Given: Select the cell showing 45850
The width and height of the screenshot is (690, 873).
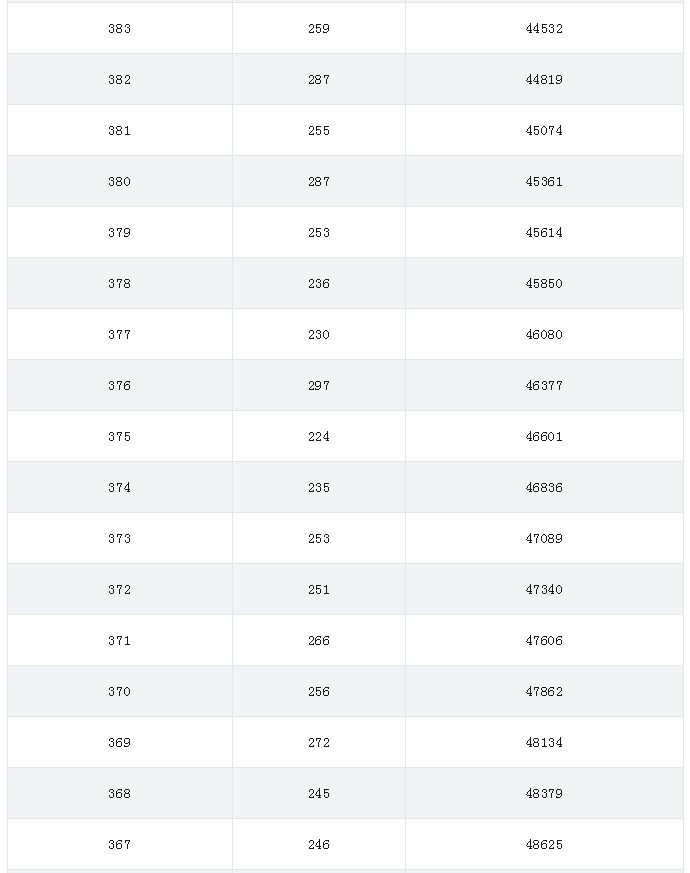Looking at the screenshot, I should [544, 283].
